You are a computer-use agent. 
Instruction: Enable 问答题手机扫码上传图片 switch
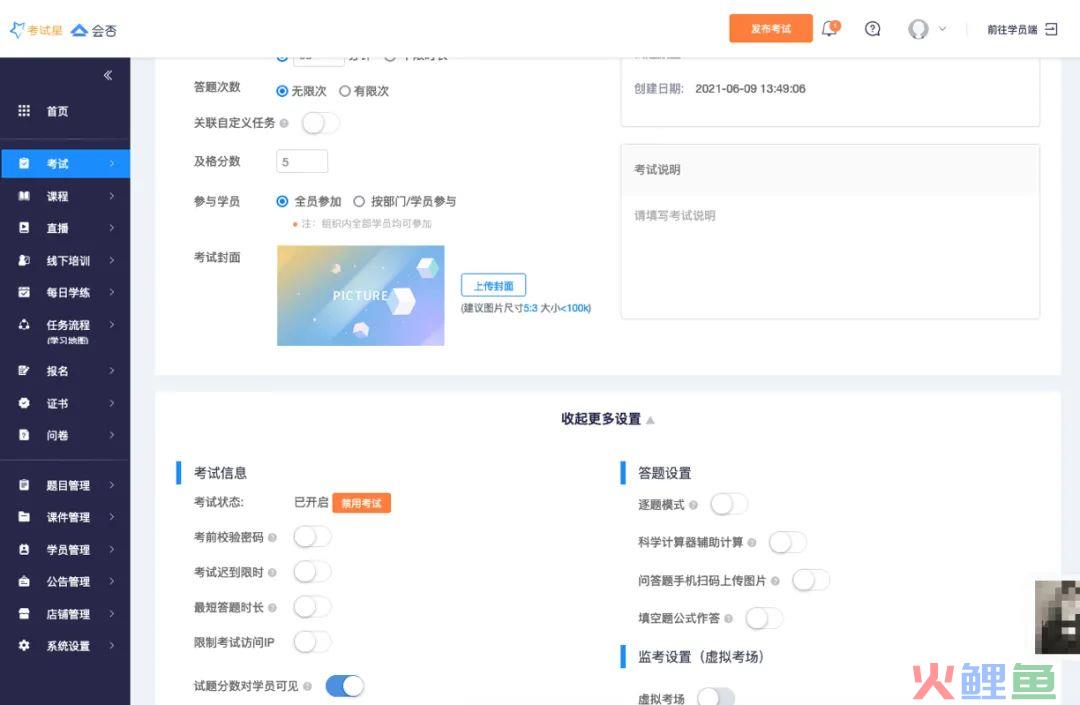tap(811, 580)
